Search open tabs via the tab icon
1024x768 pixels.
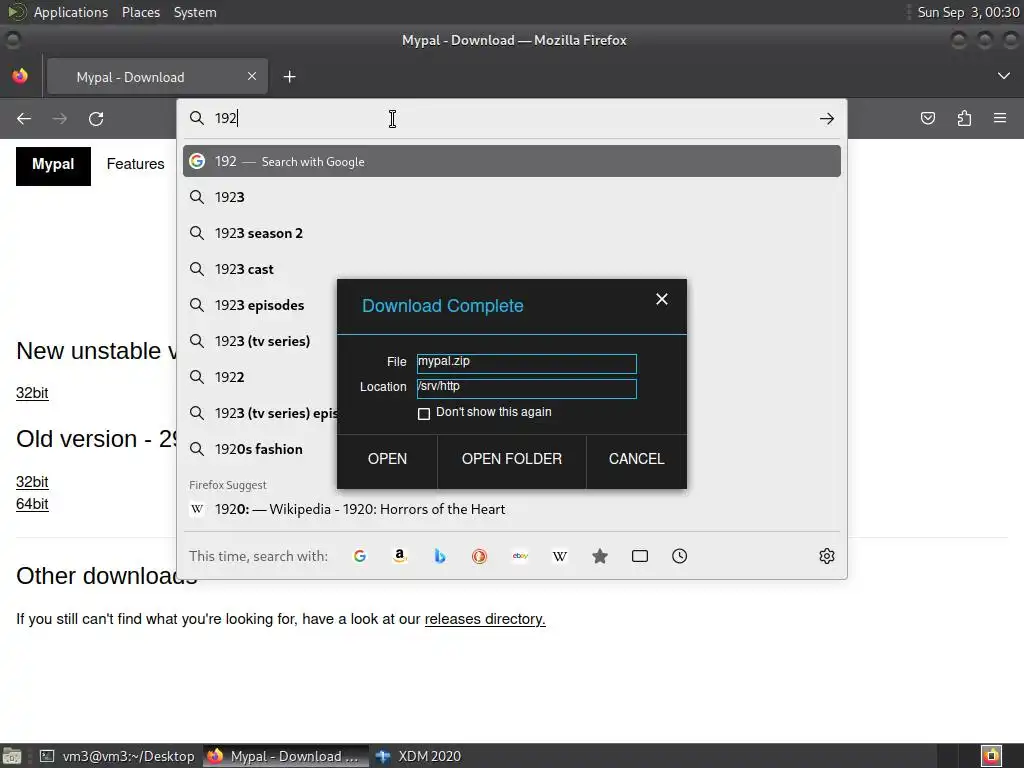pyautogui.click(x=640, y=556)
